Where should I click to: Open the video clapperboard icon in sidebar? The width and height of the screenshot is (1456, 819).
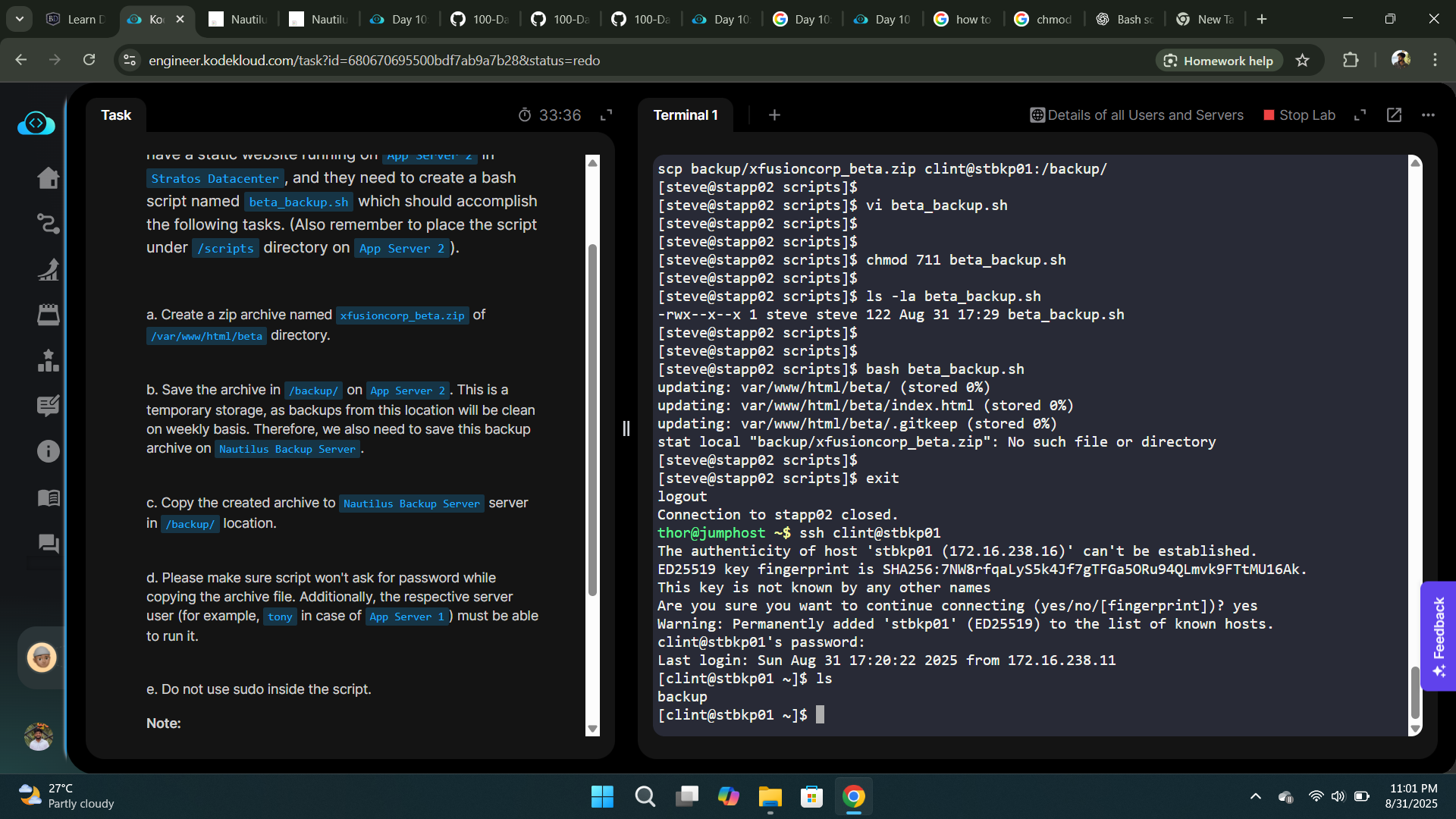click(48, 315)
